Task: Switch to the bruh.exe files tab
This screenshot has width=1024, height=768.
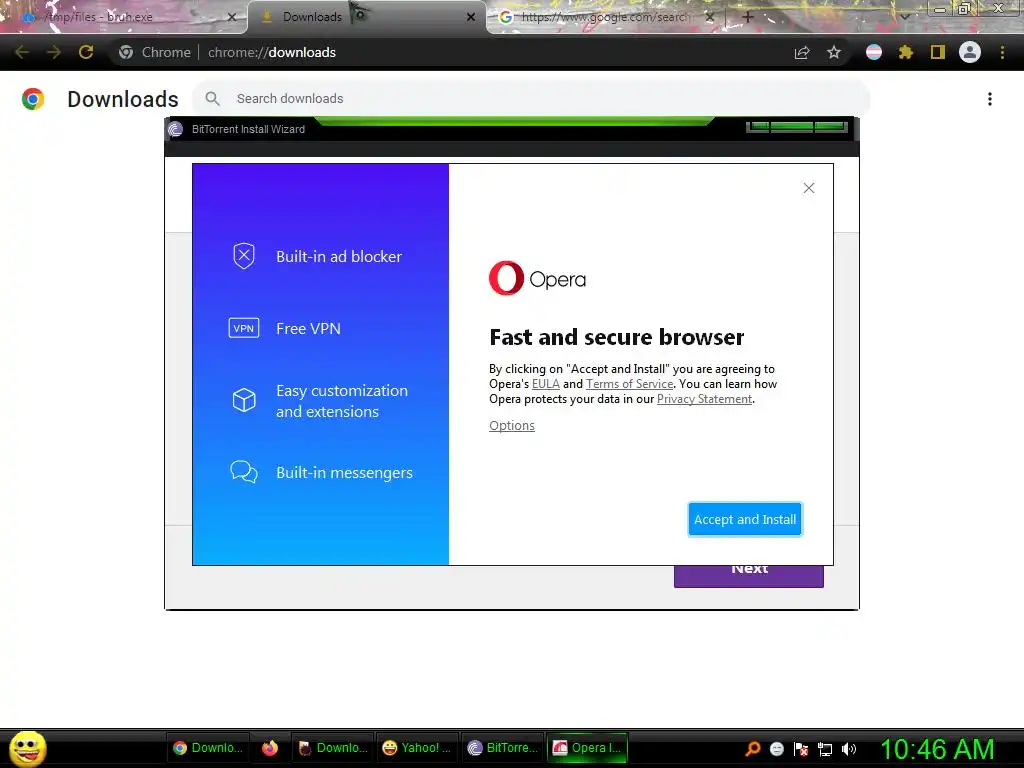Action: click(x=124, y=17)
